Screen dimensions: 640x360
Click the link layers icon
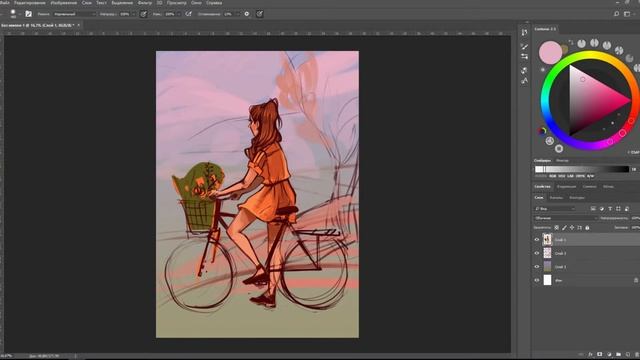click(x=581, y=354)
